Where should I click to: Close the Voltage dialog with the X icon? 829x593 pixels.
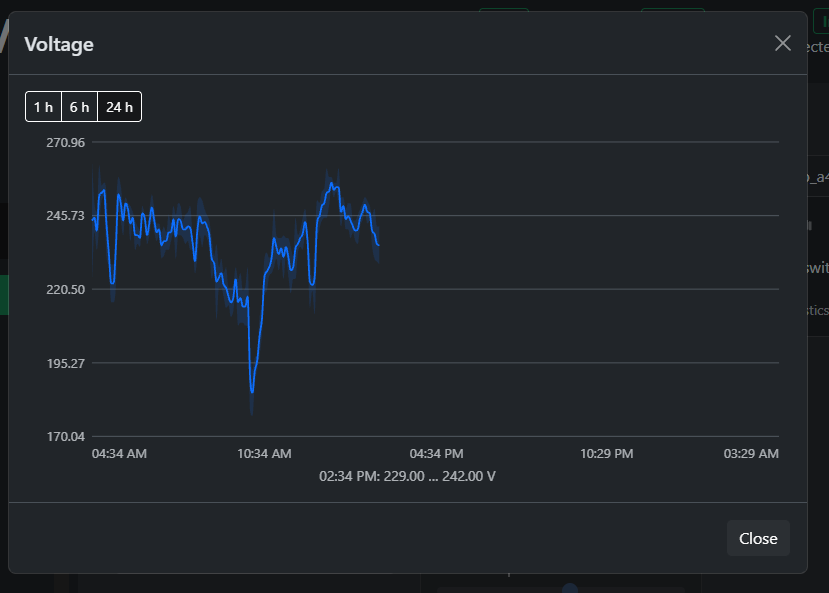tap(782, 43)
